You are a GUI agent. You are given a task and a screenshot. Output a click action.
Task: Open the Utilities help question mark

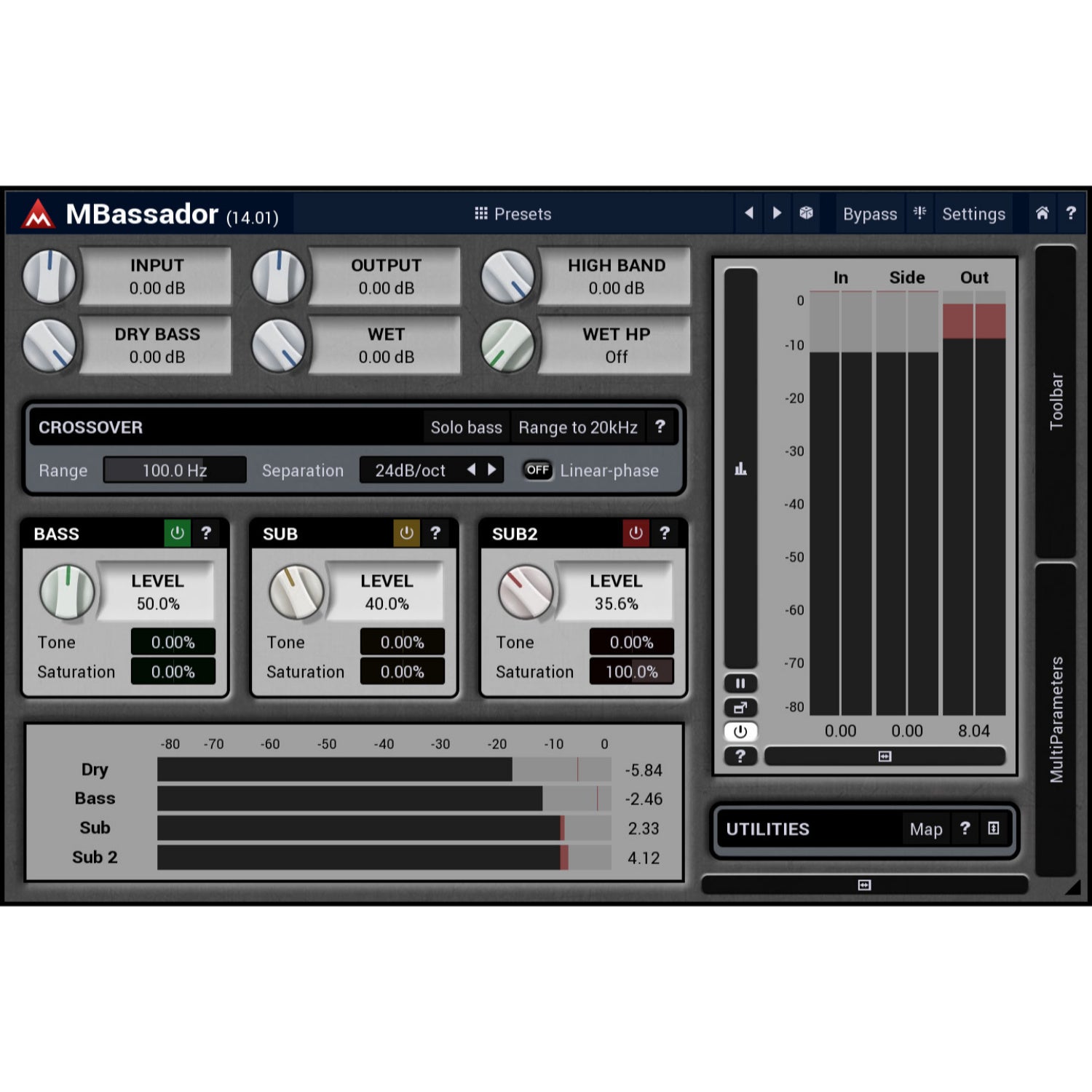pos(965,828)
